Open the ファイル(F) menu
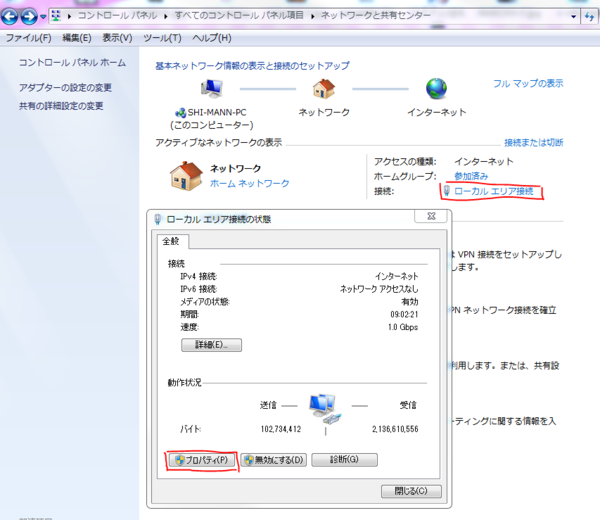This screenshot has height=520, width=600. pos(29,38)
